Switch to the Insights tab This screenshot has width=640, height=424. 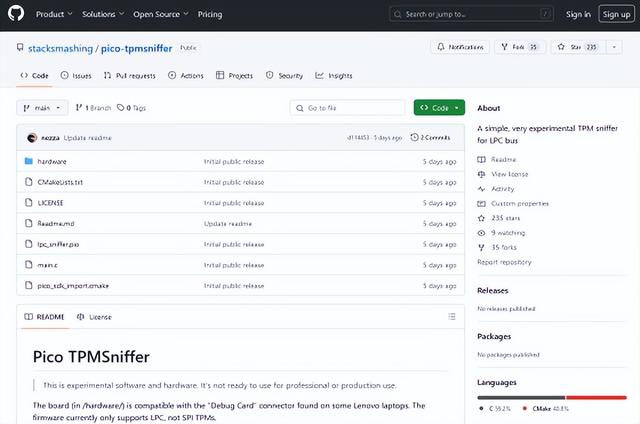(333, 75)
